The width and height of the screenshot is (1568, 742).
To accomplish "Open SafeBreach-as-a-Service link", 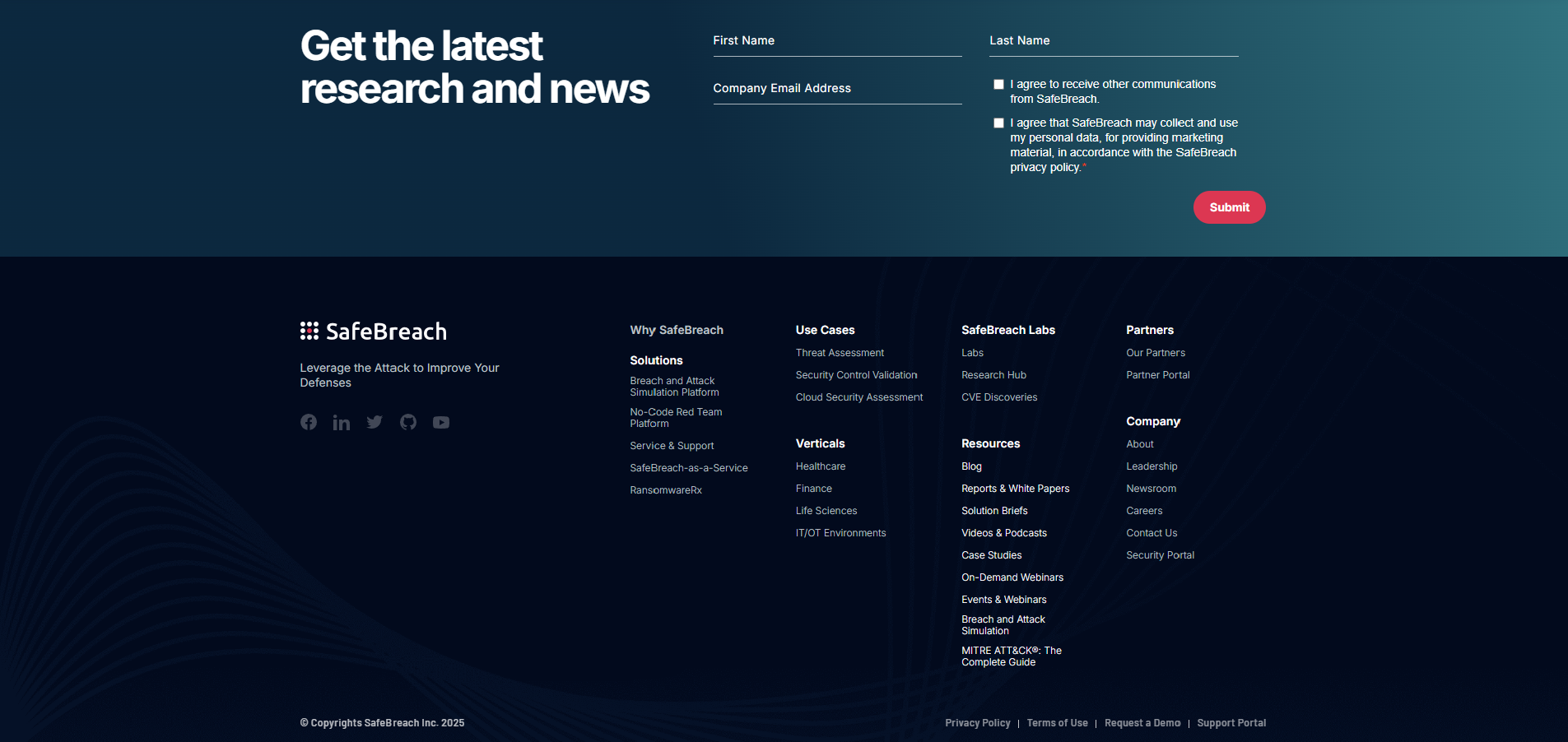I will [689, 468].
